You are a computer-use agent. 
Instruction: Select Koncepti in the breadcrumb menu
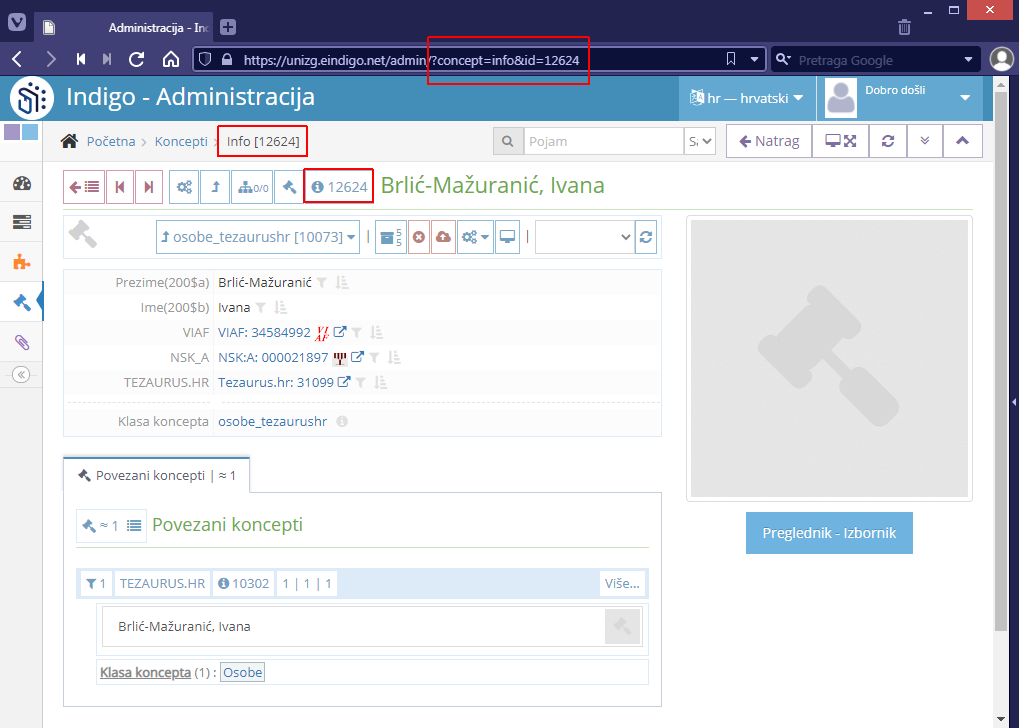(x=180, y=141)
